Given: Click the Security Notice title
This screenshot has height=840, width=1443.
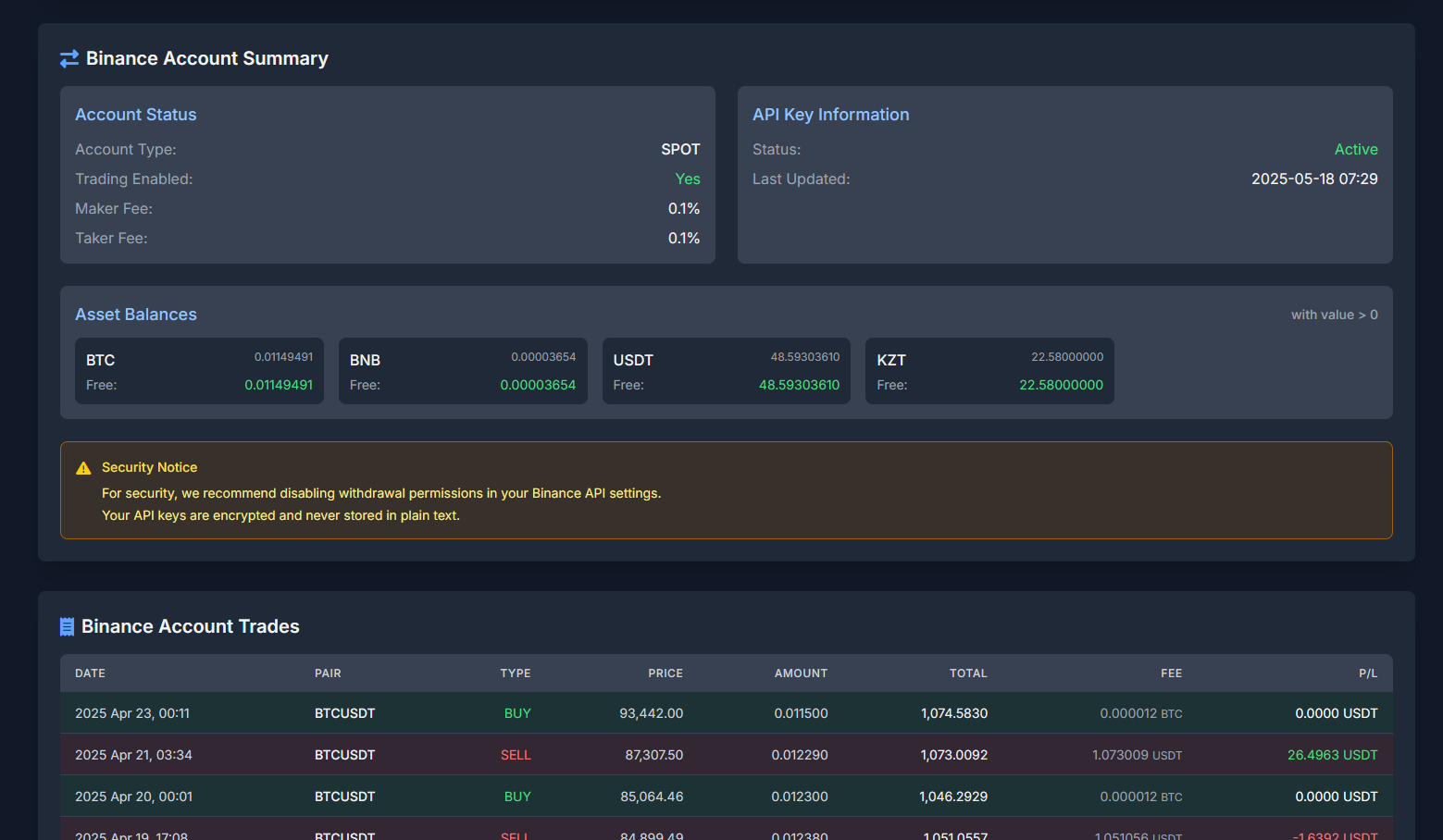Looking at the screenshot, I should (x=149, y=467).
